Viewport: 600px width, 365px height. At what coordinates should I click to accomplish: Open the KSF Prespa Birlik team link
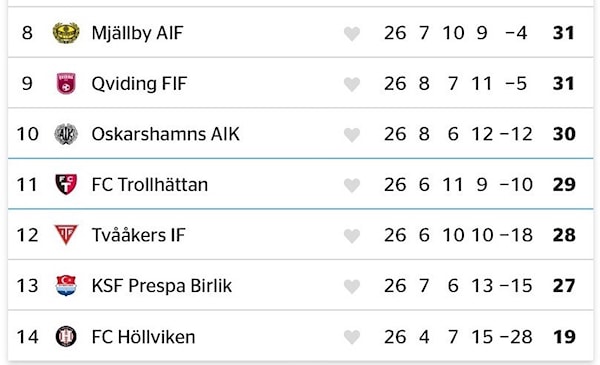point(162,286)
